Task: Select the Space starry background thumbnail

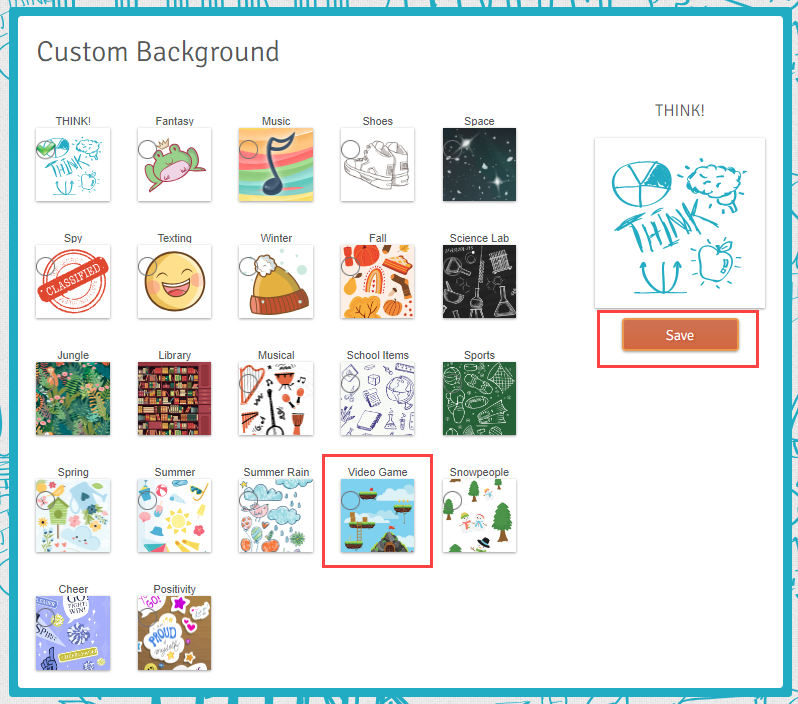Action: pyautogui.click(x=479, y=164)
